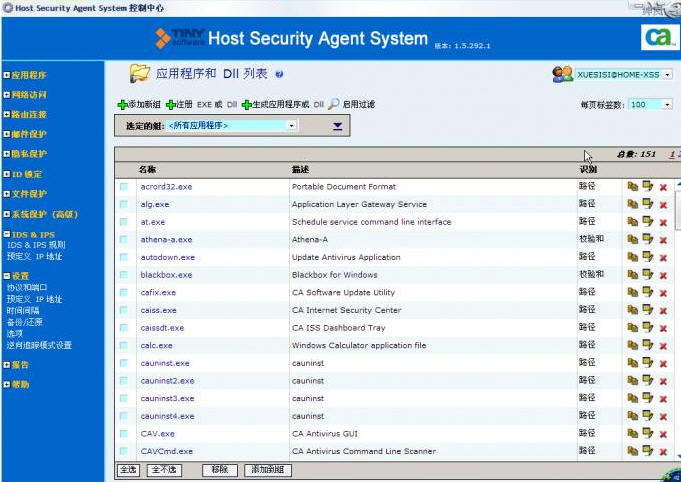Image resolution: width=681 pixels, height=482 pixels.
Task: Click the table's vertical scrollbar down arrow
Action: (x=678, y=455)
